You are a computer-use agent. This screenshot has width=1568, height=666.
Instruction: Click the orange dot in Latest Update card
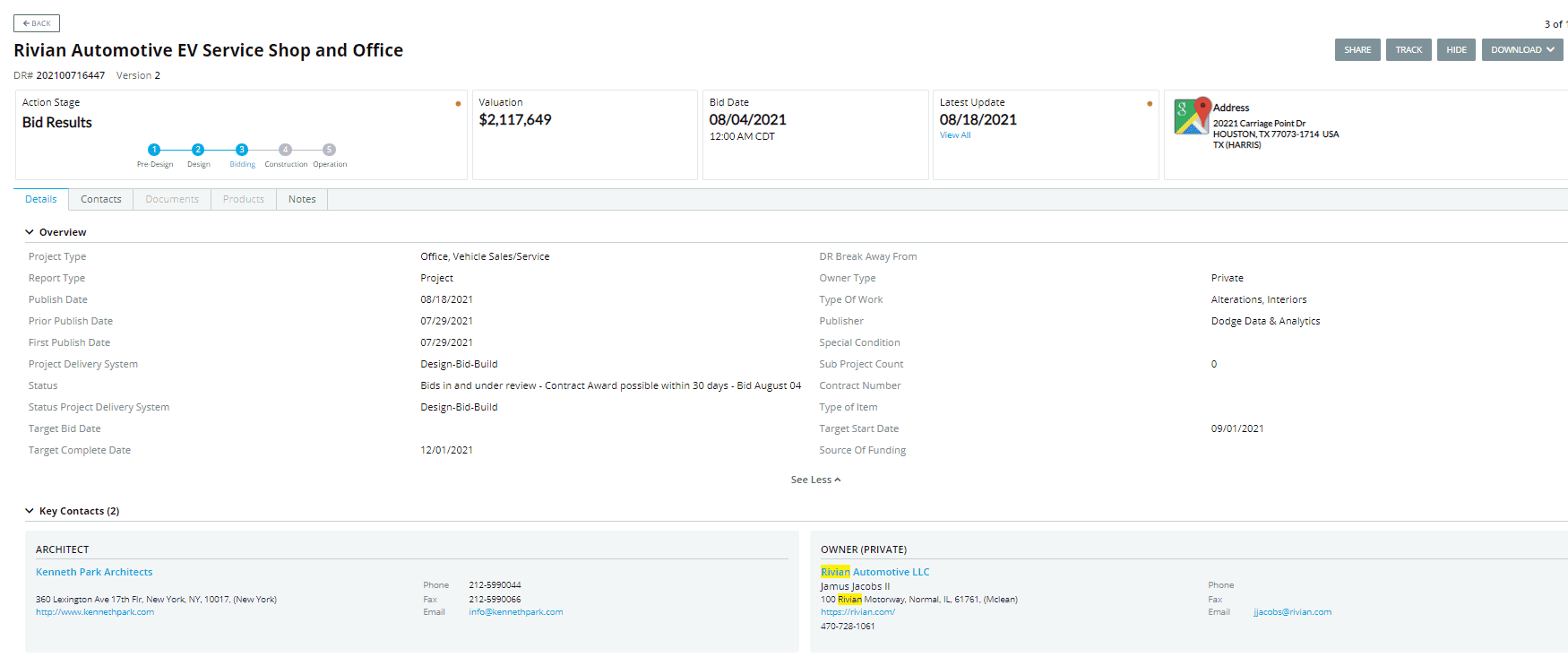1150,104
